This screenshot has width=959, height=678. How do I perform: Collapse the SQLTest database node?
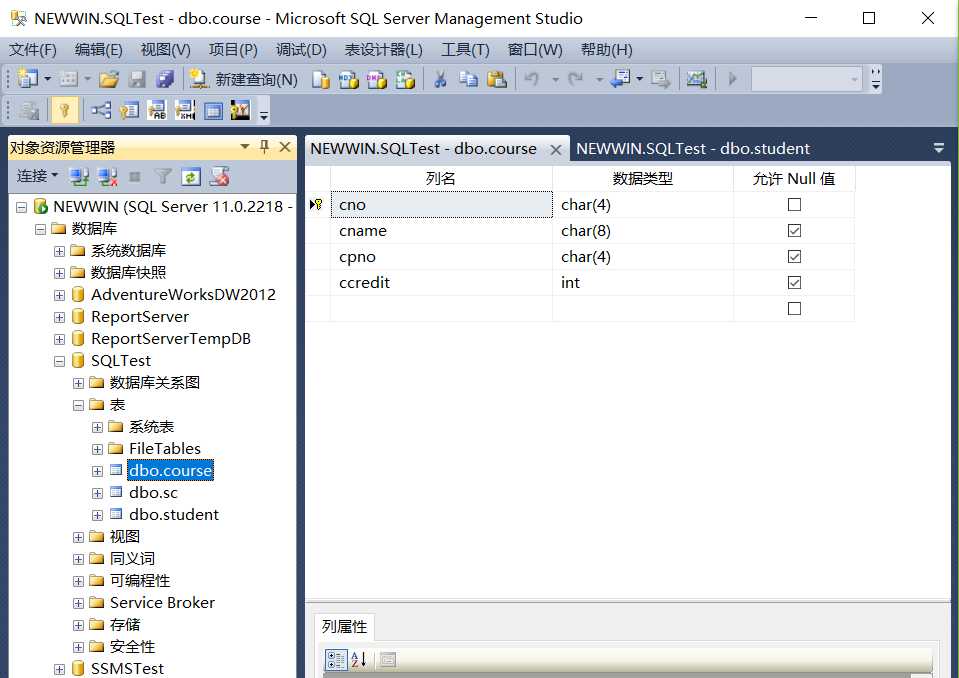click(x=59, y=361)
